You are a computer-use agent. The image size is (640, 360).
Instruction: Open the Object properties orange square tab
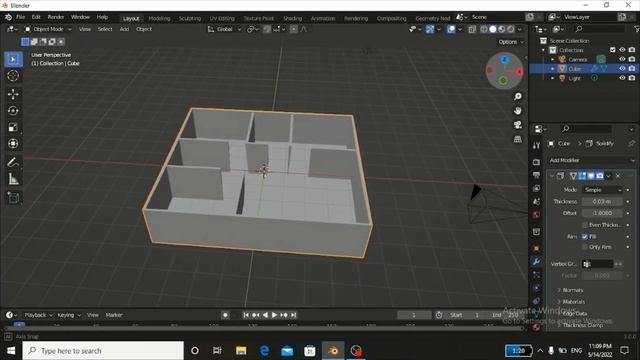[x=536, y=248]
